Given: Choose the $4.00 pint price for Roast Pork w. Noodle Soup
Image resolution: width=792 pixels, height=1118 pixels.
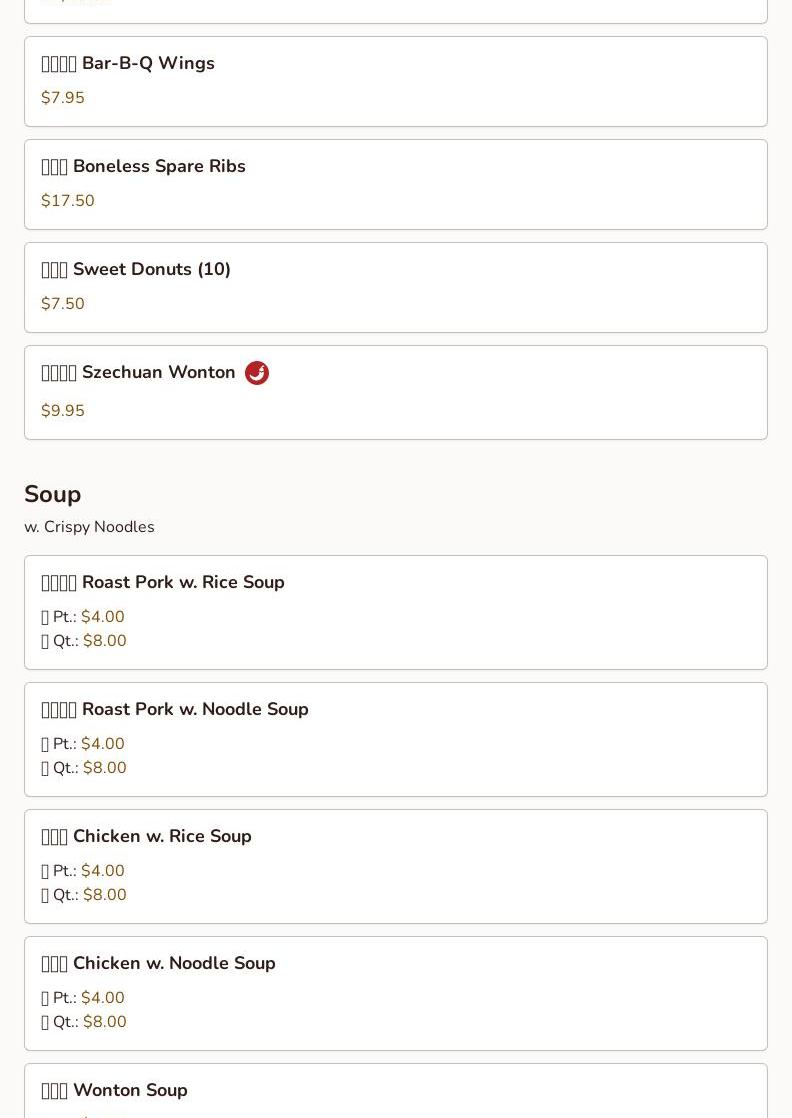Looking at the screenshot, I should click(103, 744).
